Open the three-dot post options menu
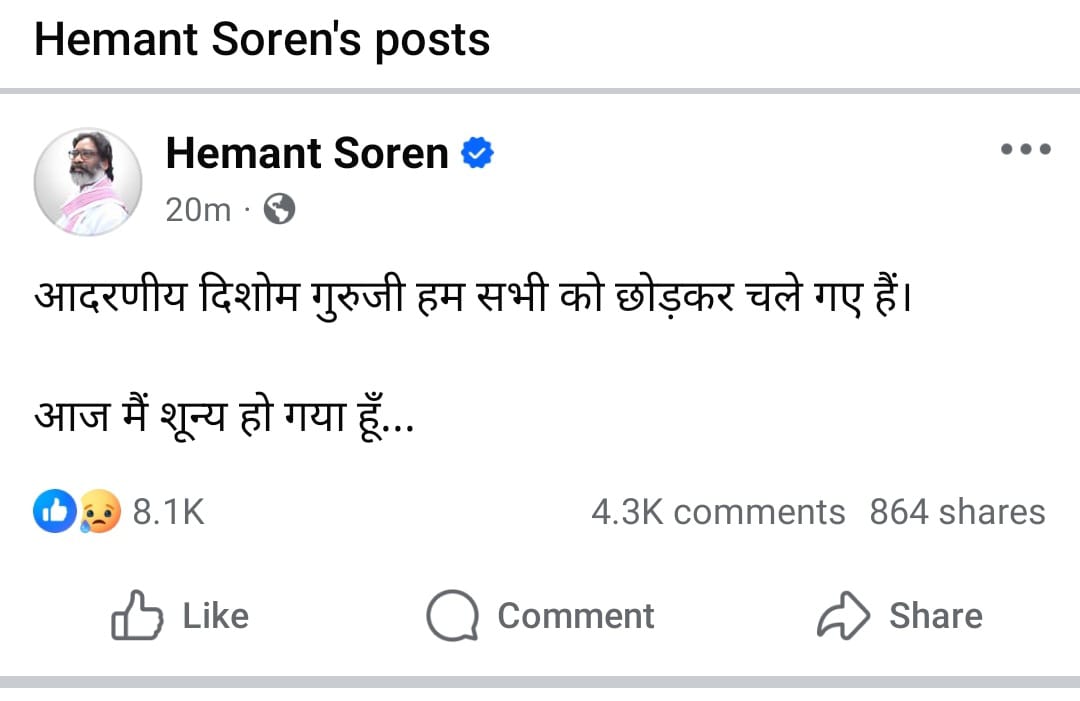Image resolution: width=1080 pixels, height=701 pixels. [x=1025, y=151]
